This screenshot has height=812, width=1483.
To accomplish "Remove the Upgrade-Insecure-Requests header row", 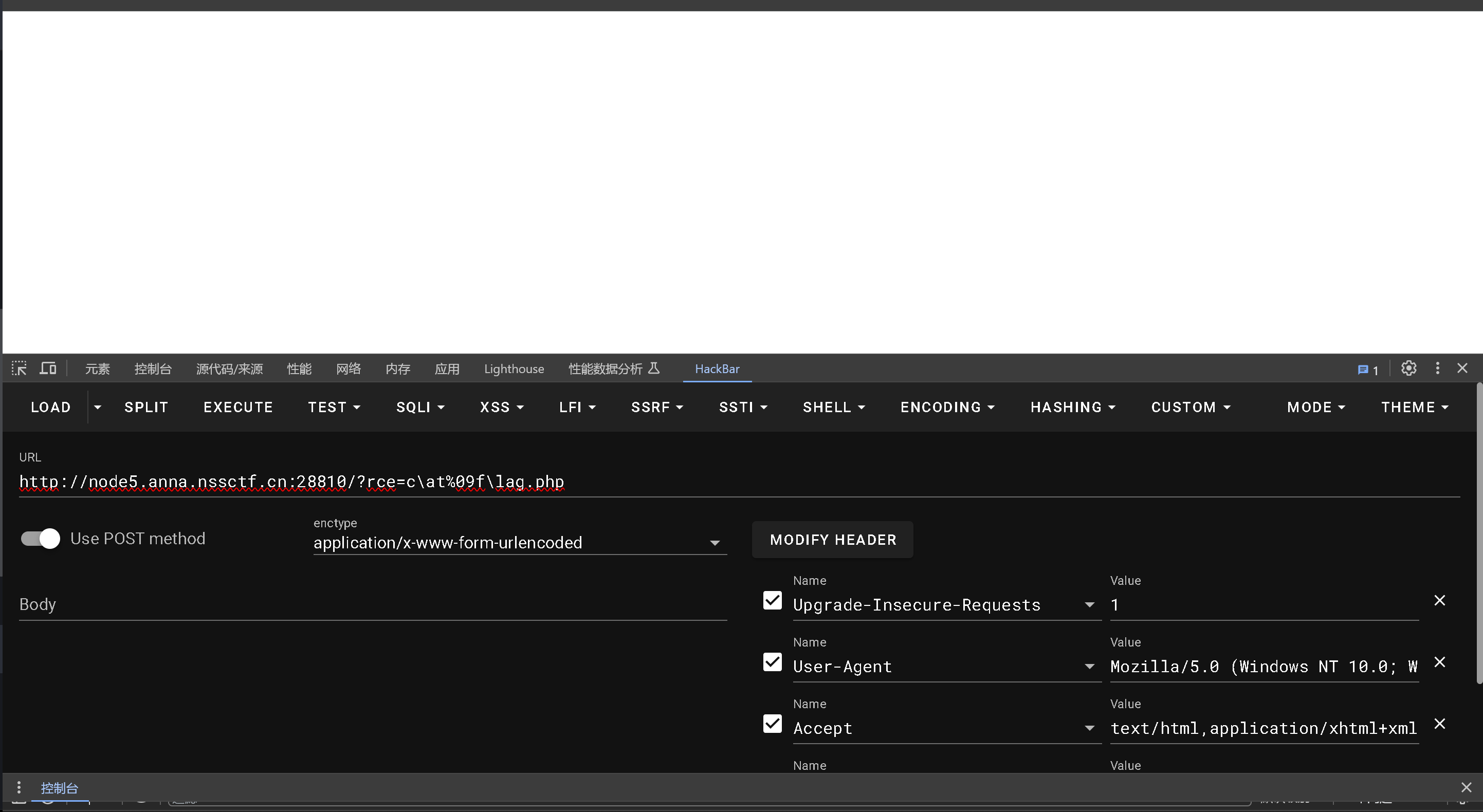I will click(x=1439, y=600).
